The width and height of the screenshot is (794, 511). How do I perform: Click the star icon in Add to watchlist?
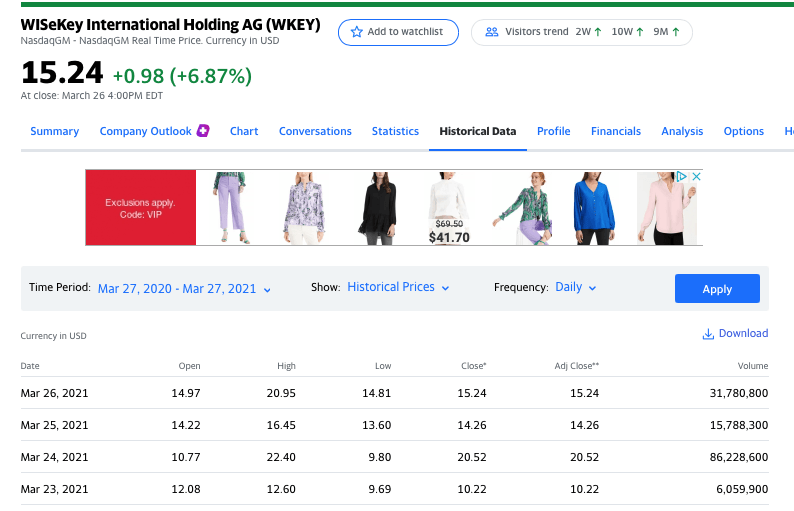pyautogui.click(x=356, y=32)
